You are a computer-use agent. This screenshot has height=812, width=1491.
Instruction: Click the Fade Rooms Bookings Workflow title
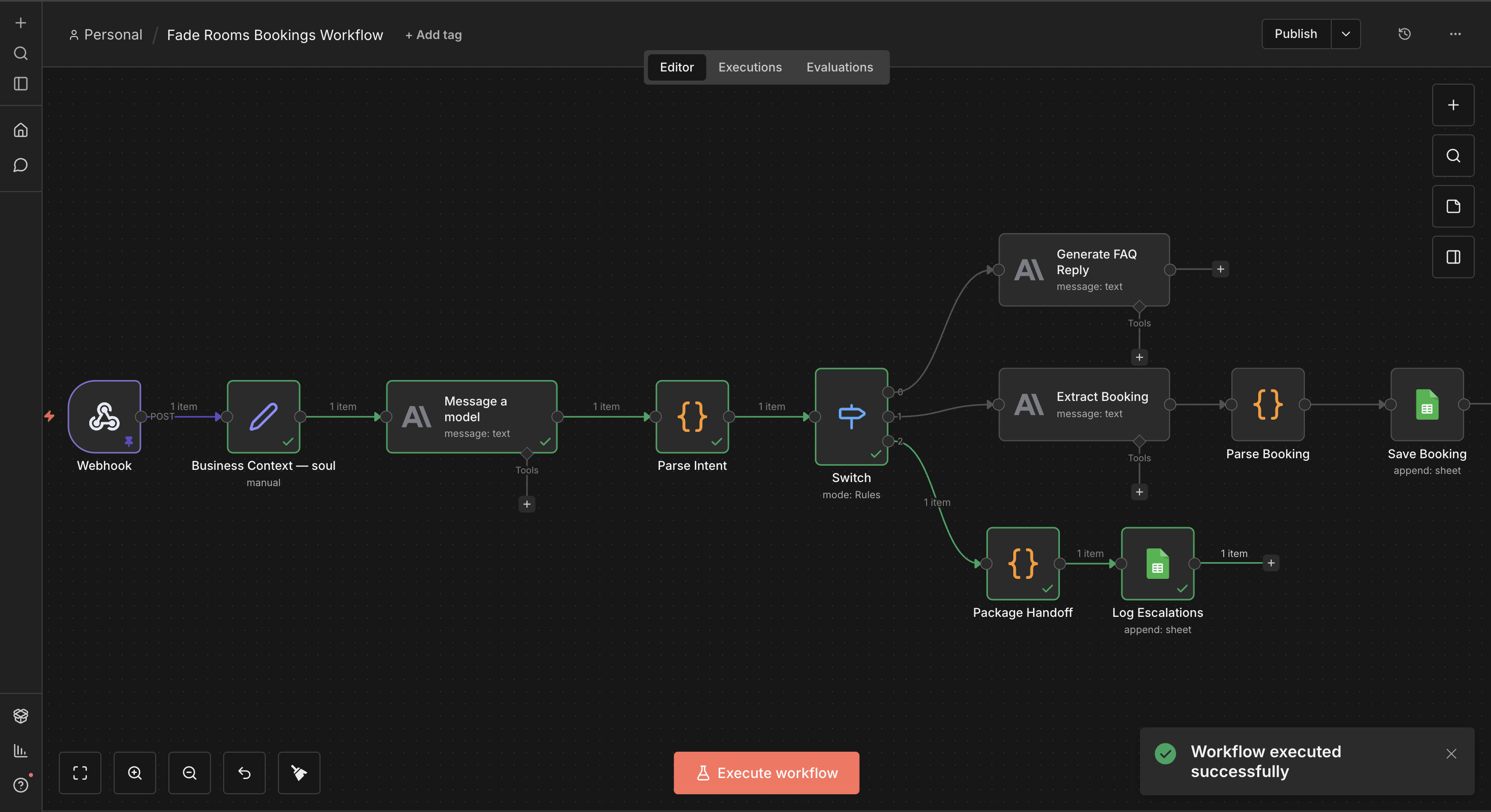[x=275, y=34]
